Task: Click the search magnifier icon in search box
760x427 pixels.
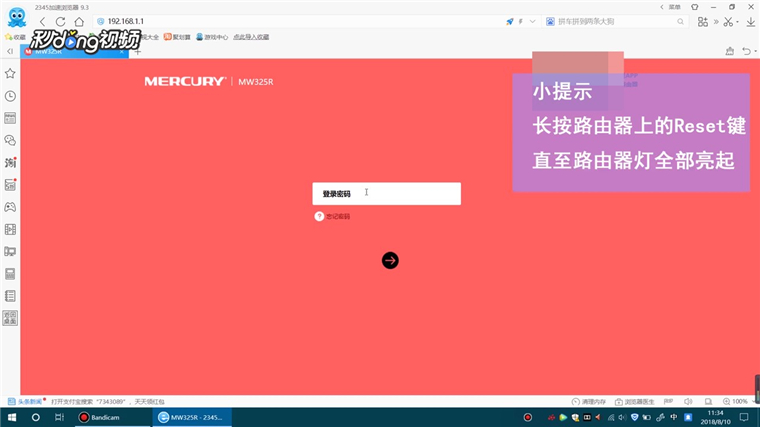Action: [x=681, y=21]
